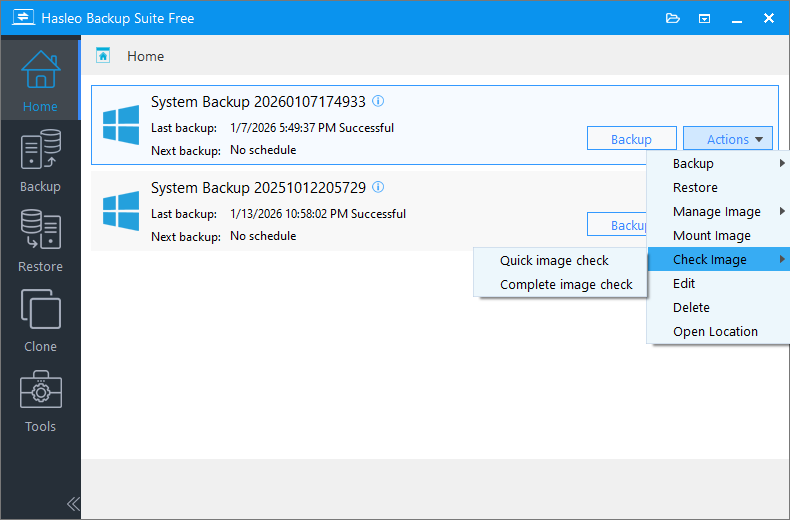Run Quick image check
The width and height of the screenshot is (790, 520).
[x=560, y=261]
